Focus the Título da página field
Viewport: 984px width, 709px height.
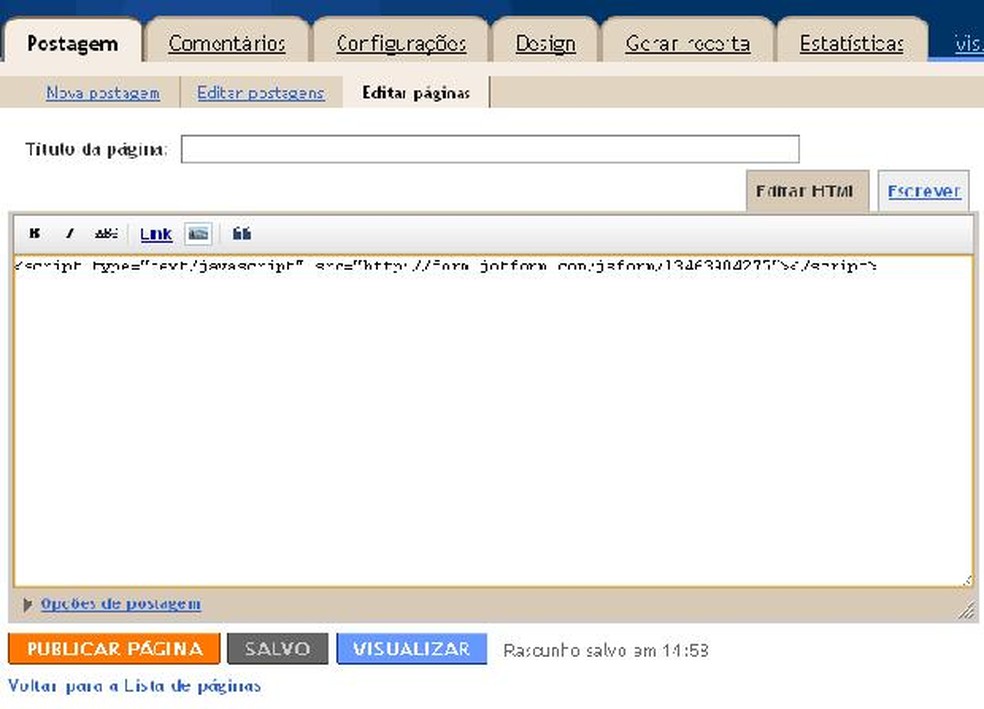490,149
